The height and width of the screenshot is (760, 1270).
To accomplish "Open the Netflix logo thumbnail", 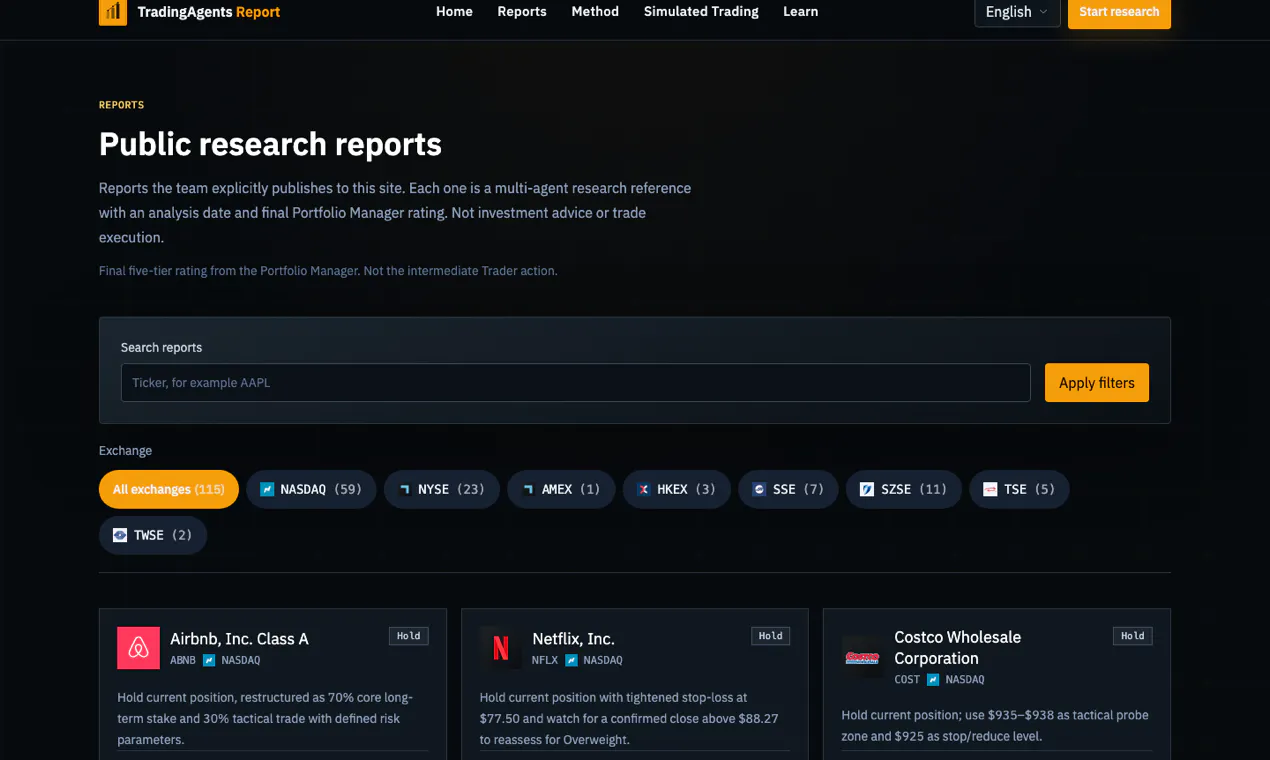I will (501, 648).
